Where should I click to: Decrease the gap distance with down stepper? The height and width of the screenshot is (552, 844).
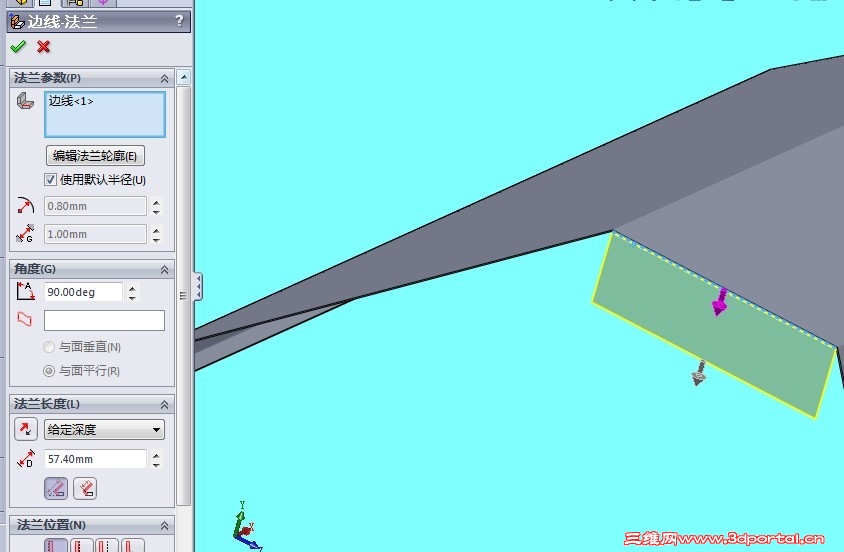coord(156,239)
